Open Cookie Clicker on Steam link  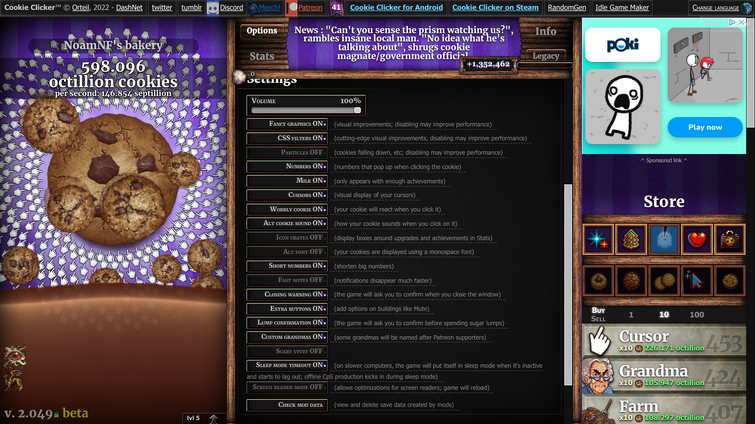[495, 8]
